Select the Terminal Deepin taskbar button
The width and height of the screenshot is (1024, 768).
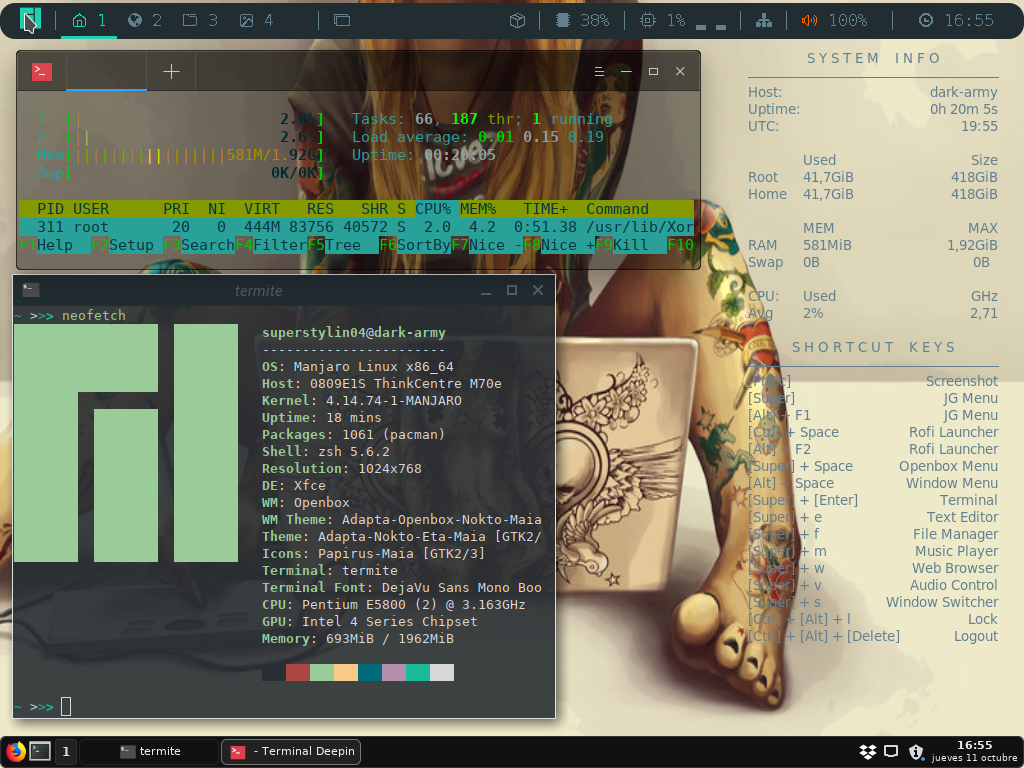click(x=291, y=751)
